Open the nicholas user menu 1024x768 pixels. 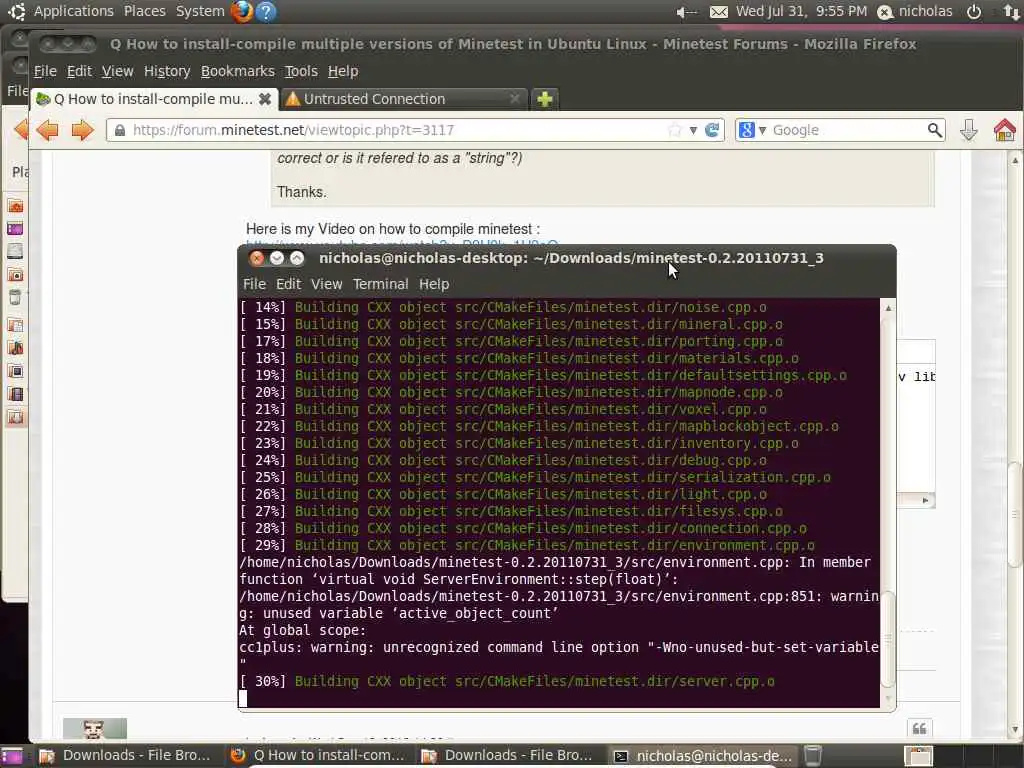pos(914,12)
